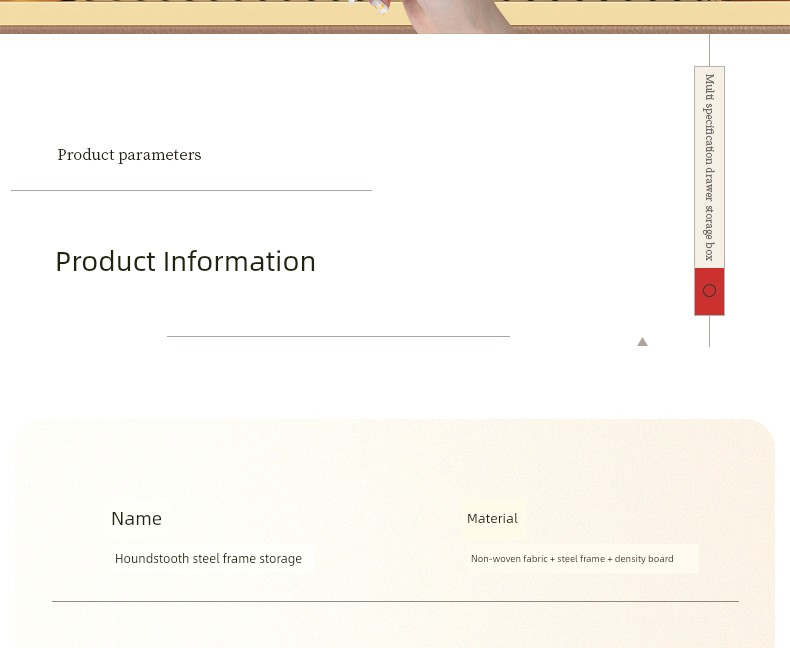Viewport: 790px width, 648px height.
Task: Click the small gray triangle arrow
Action: click(x=642, y=342)
